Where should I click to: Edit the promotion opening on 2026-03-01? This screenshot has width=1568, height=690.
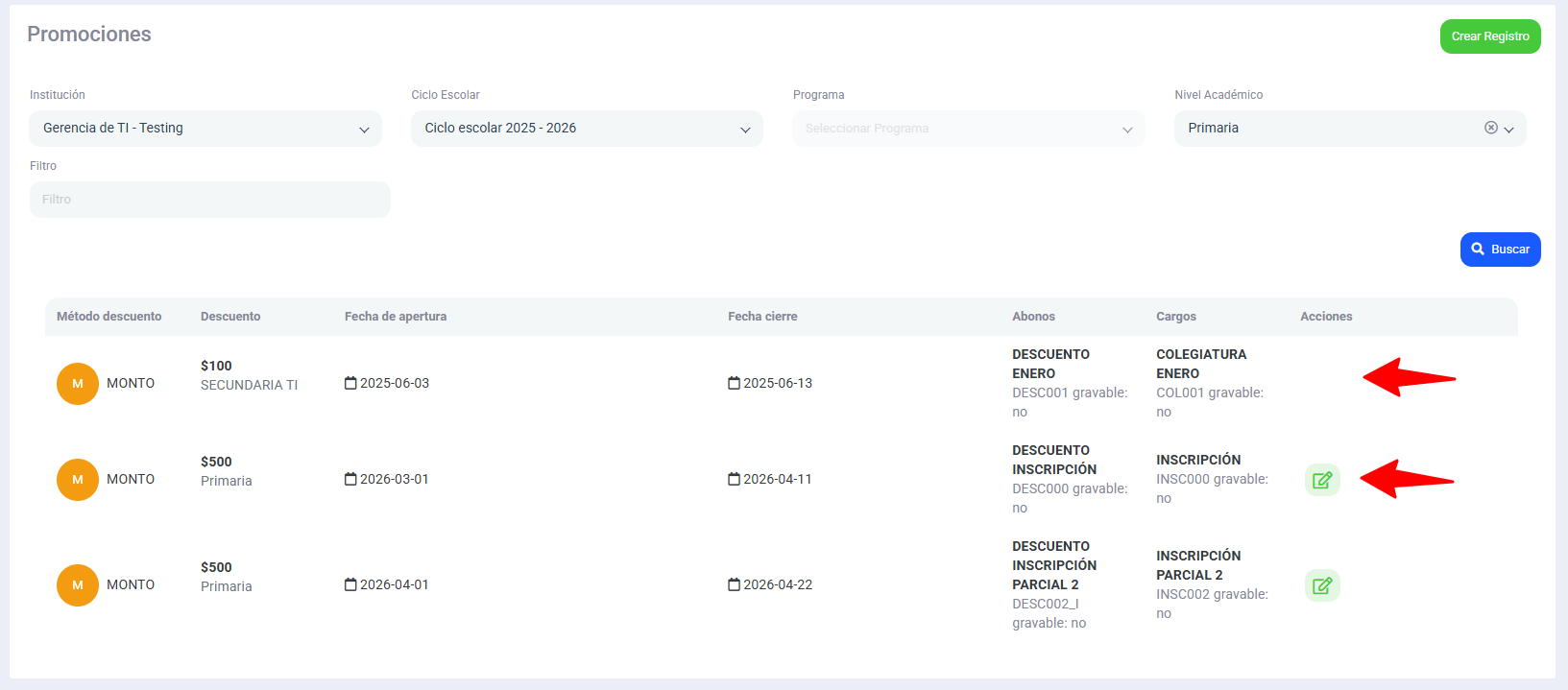[1321, 480]
